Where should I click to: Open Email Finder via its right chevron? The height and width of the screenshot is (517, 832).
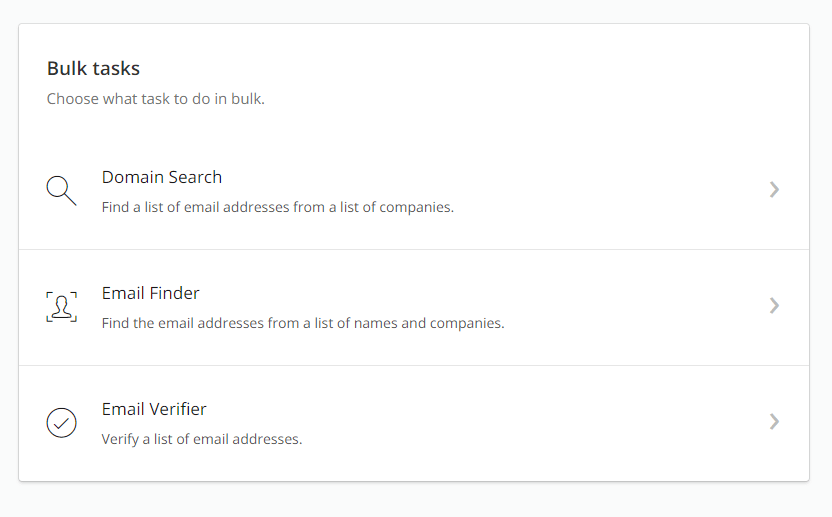click(774, 306)
